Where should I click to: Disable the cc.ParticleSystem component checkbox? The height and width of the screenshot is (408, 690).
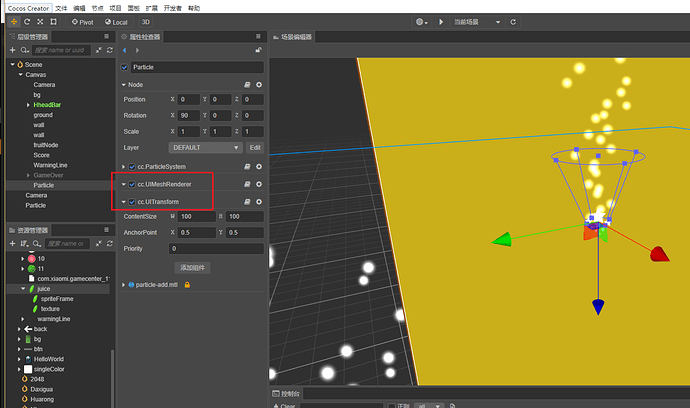[132, 167]
